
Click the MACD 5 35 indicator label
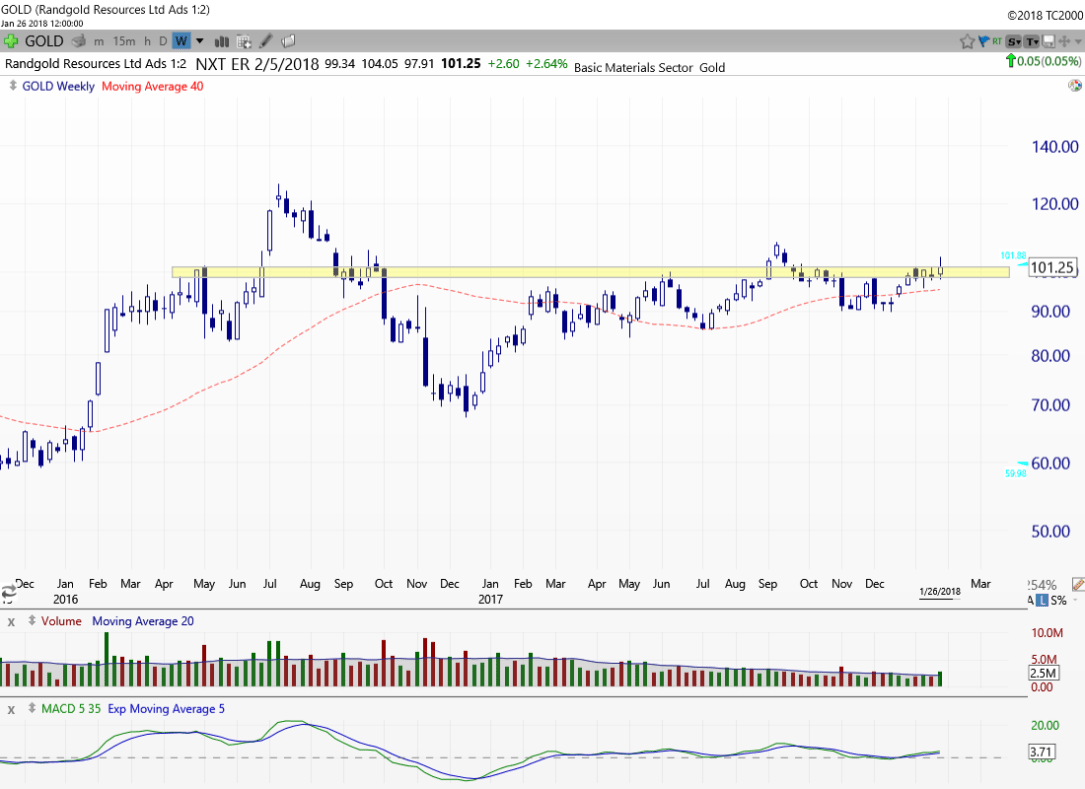point(71,709)
